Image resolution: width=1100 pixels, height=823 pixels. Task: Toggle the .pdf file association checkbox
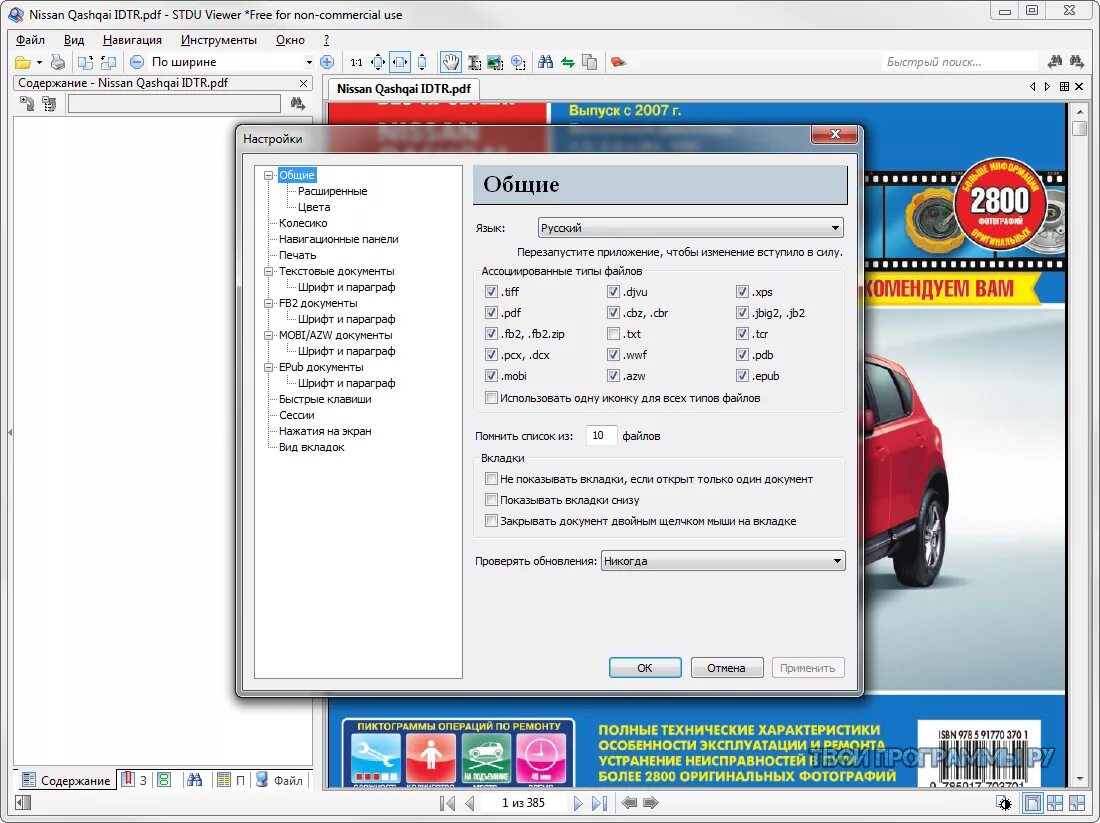tap(491, 312)
